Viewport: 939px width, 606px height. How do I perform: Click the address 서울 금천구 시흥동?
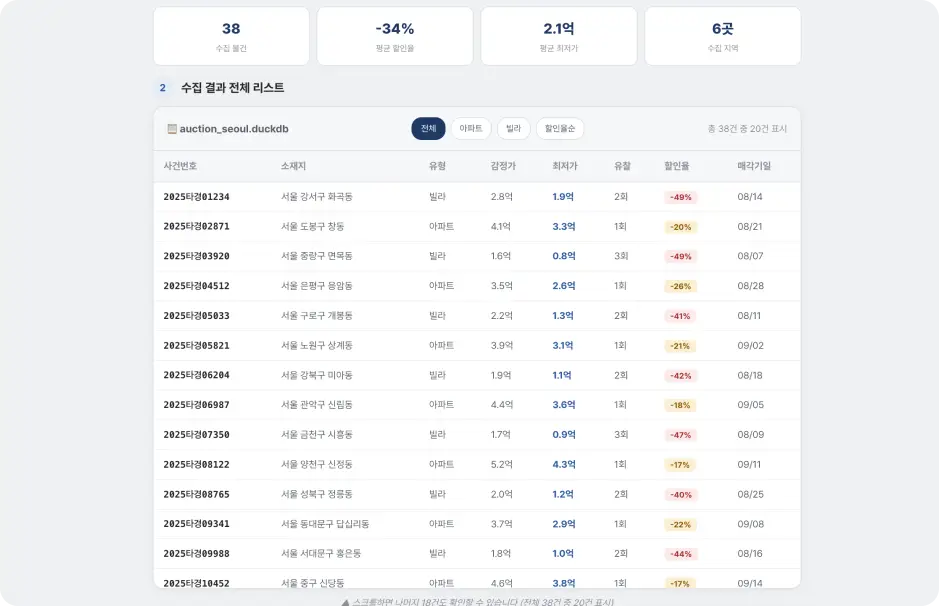(317, 435)
